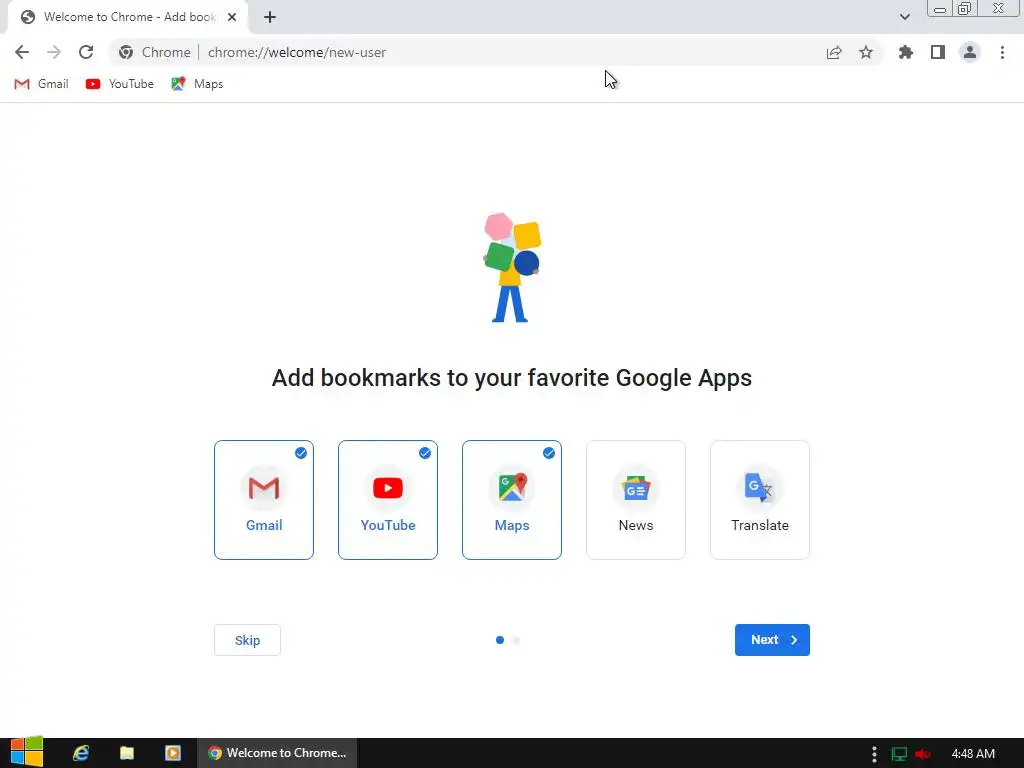The height and width of the screenshot is (768, 1024).
Task: Go back with the browser back arrow
Action: 22,52
